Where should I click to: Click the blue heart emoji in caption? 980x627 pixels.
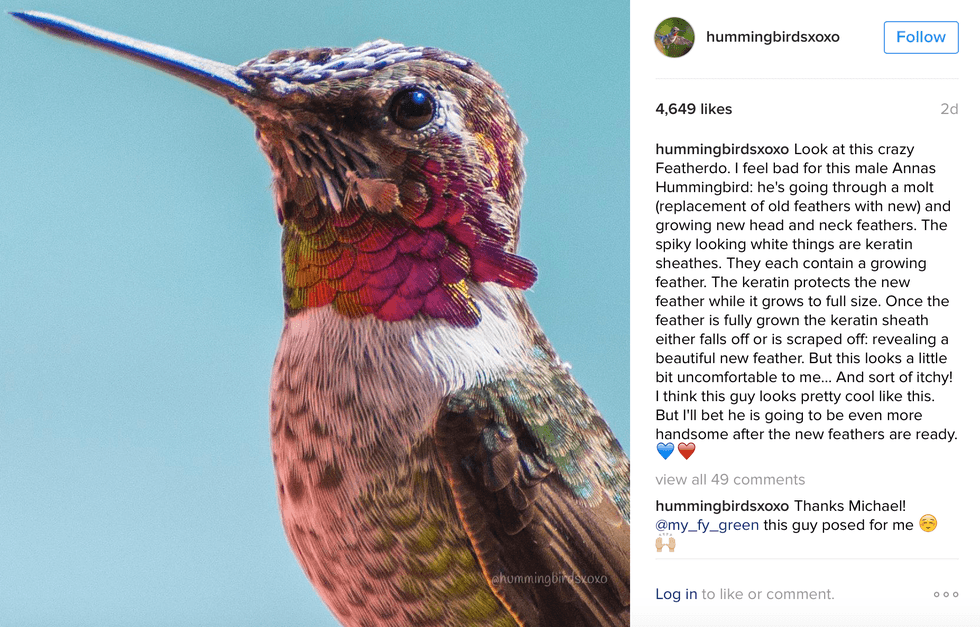(666, 452)
